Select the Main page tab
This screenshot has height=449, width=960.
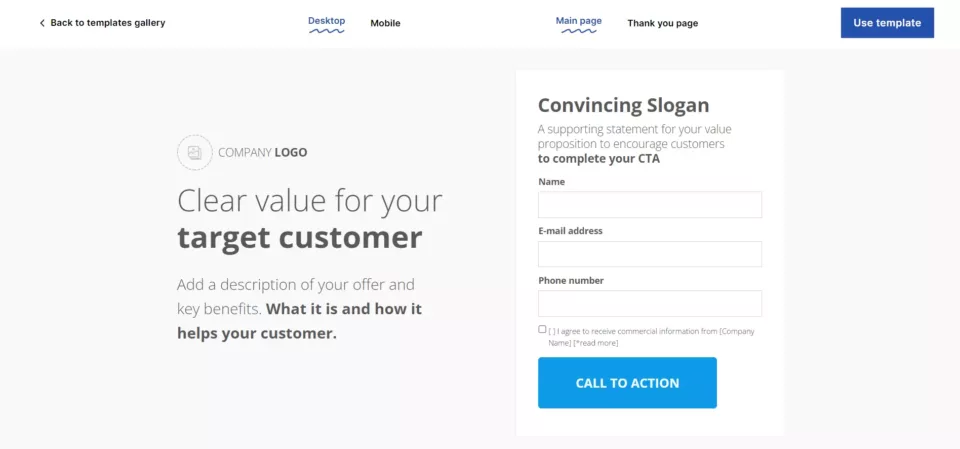(578, 21)
